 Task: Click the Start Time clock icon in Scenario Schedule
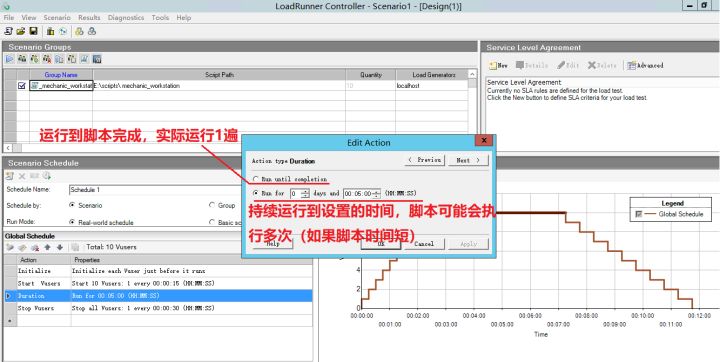click(x=46, y=176)
